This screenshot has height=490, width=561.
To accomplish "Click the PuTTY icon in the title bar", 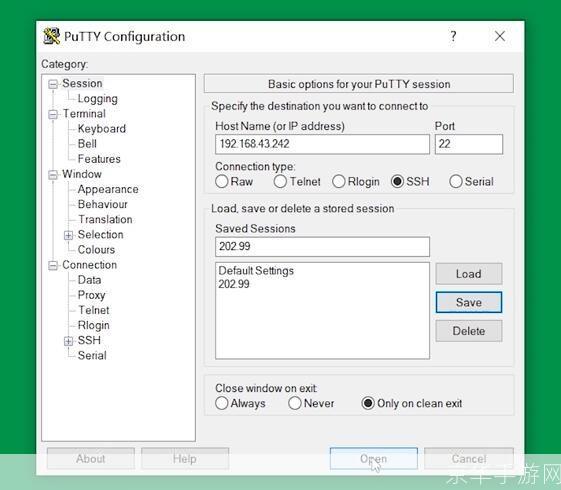I will coord(52,36).
